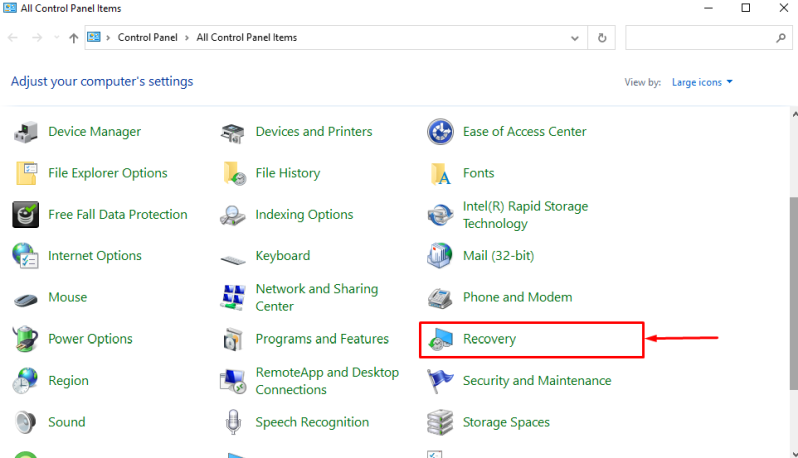Screen dimensions: 798x458
Task: Click the Ease of Access Center icon
Action: tap(441, 132)
